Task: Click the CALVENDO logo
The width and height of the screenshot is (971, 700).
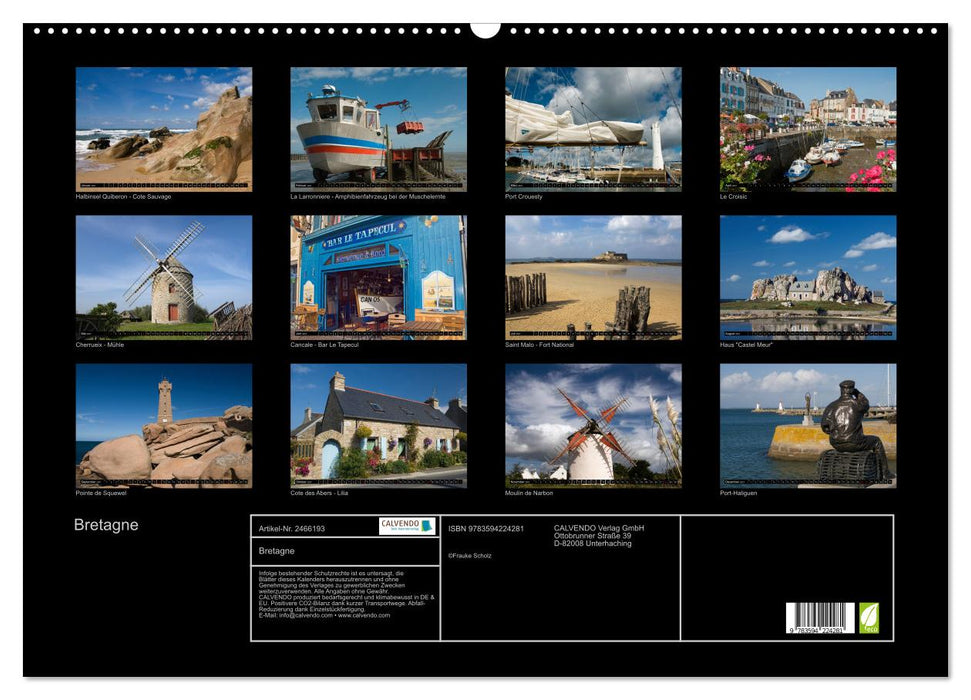Action: click(407, 526)
